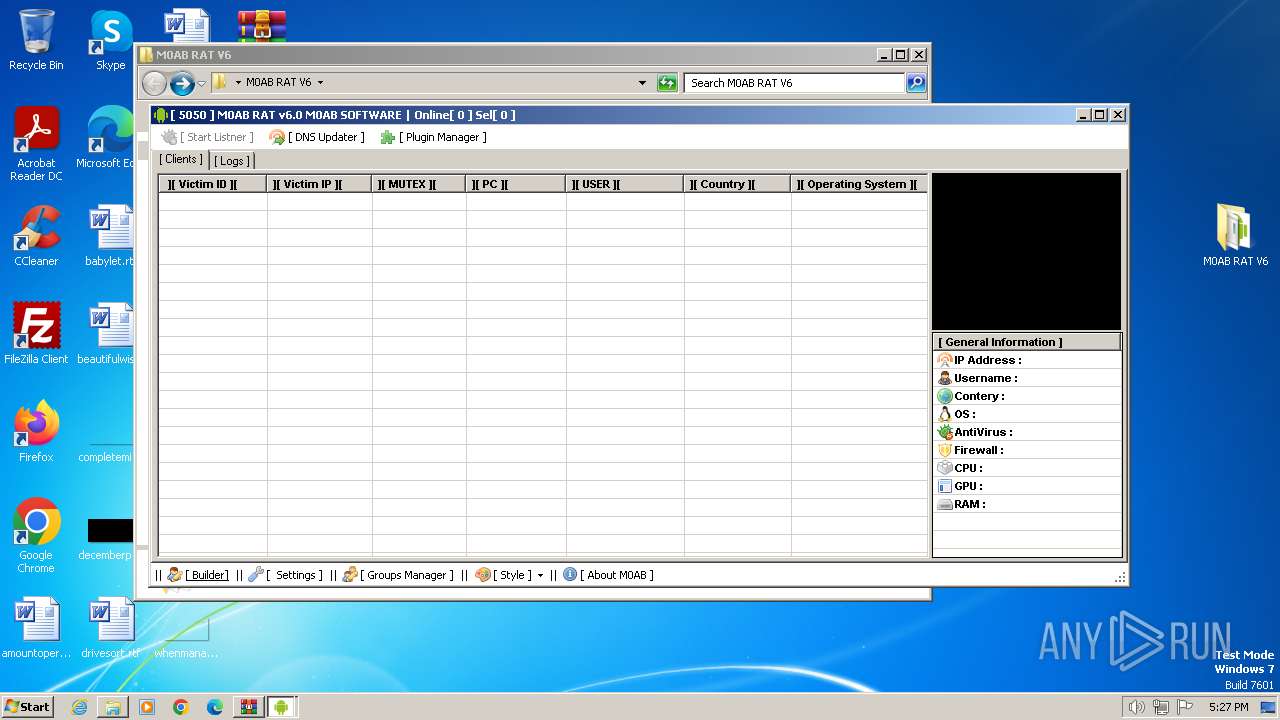Click the Builder person icon
Screen dimensions: 1280x720
(x=174, y=575)
